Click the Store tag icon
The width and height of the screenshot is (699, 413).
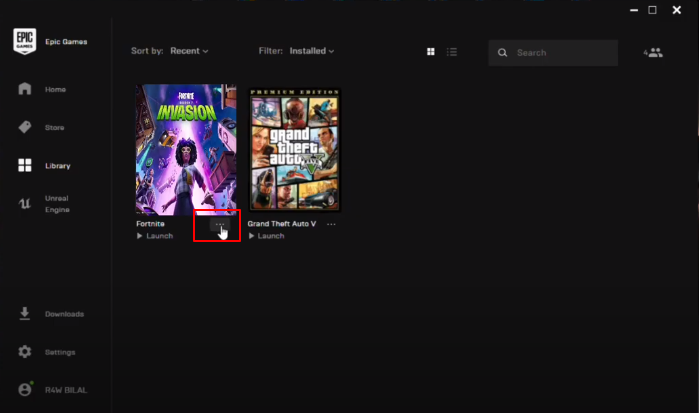(x=25, y=127)
